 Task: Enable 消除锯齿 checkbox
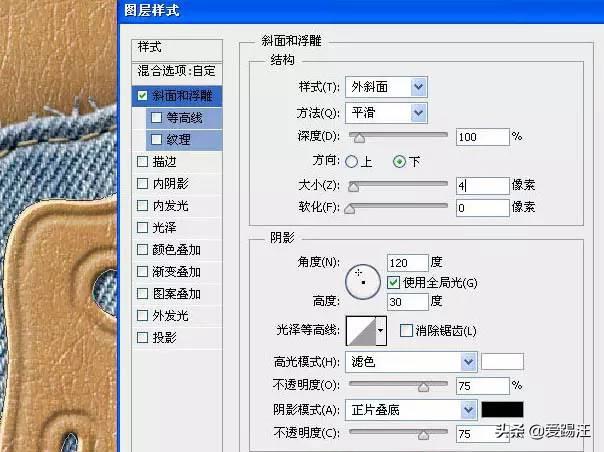[406, 330]
